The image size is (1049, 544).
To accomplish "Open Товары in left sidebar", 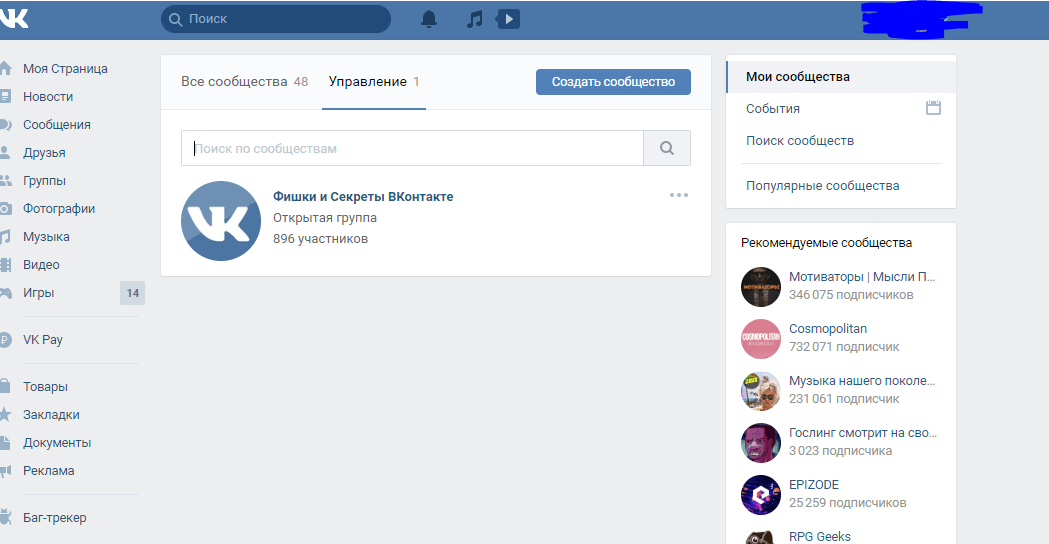I will pyautogui.click(x=45, y=387).
